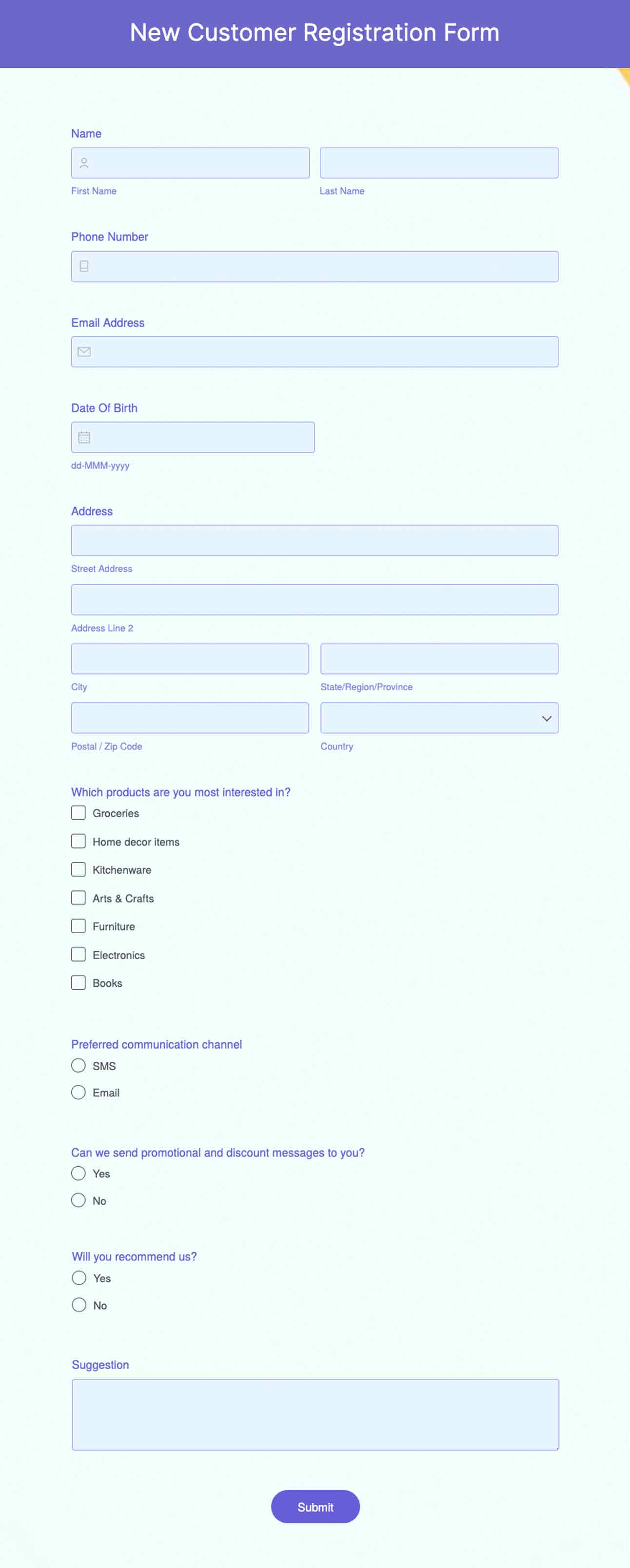Click the Postal / Zip Code field
Viewport: 630px width, 1568px height.
coord(190,718)
